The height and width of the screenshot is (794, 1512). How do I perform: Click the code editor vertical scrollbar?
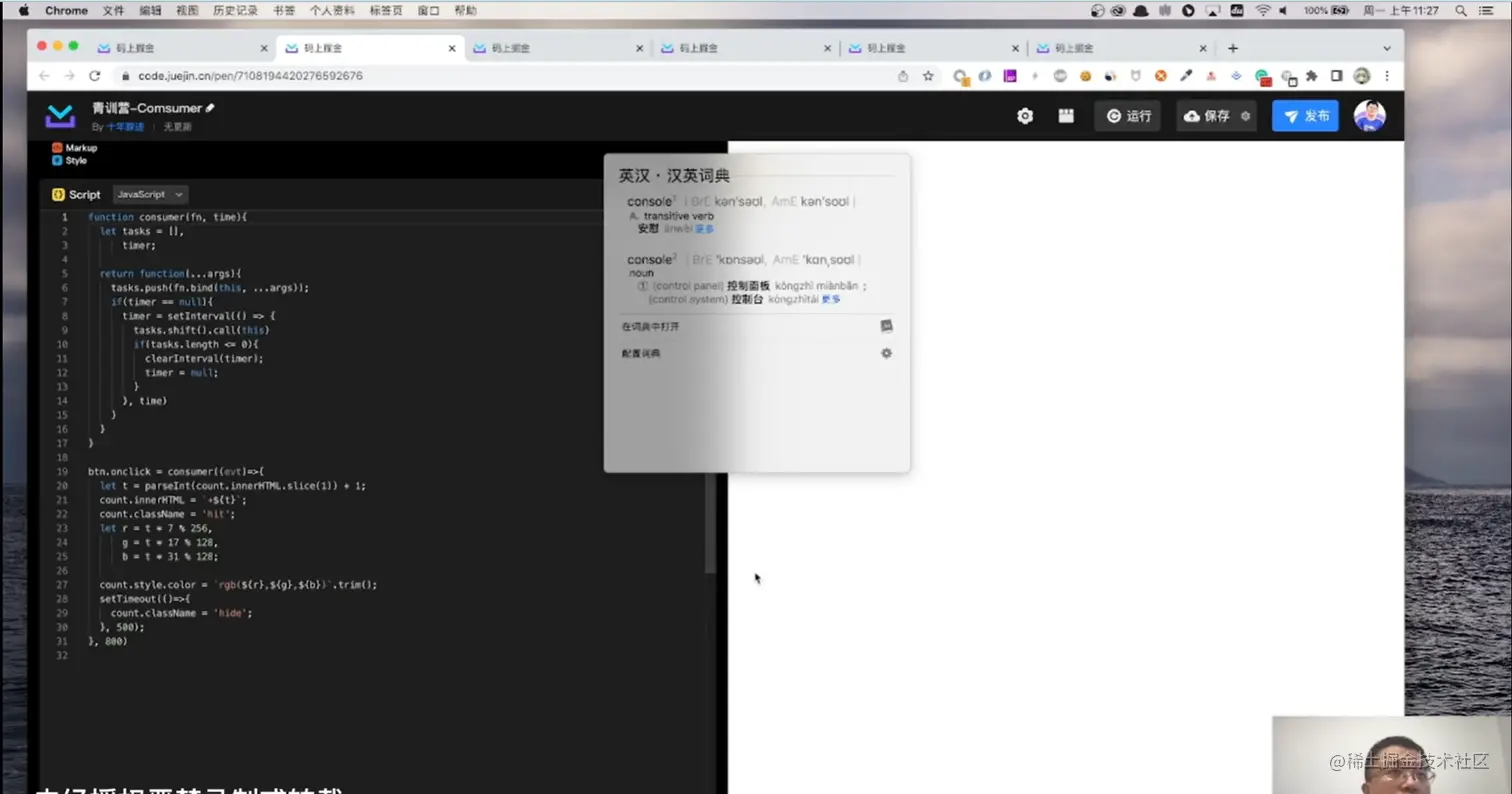[x=710, y=520]
